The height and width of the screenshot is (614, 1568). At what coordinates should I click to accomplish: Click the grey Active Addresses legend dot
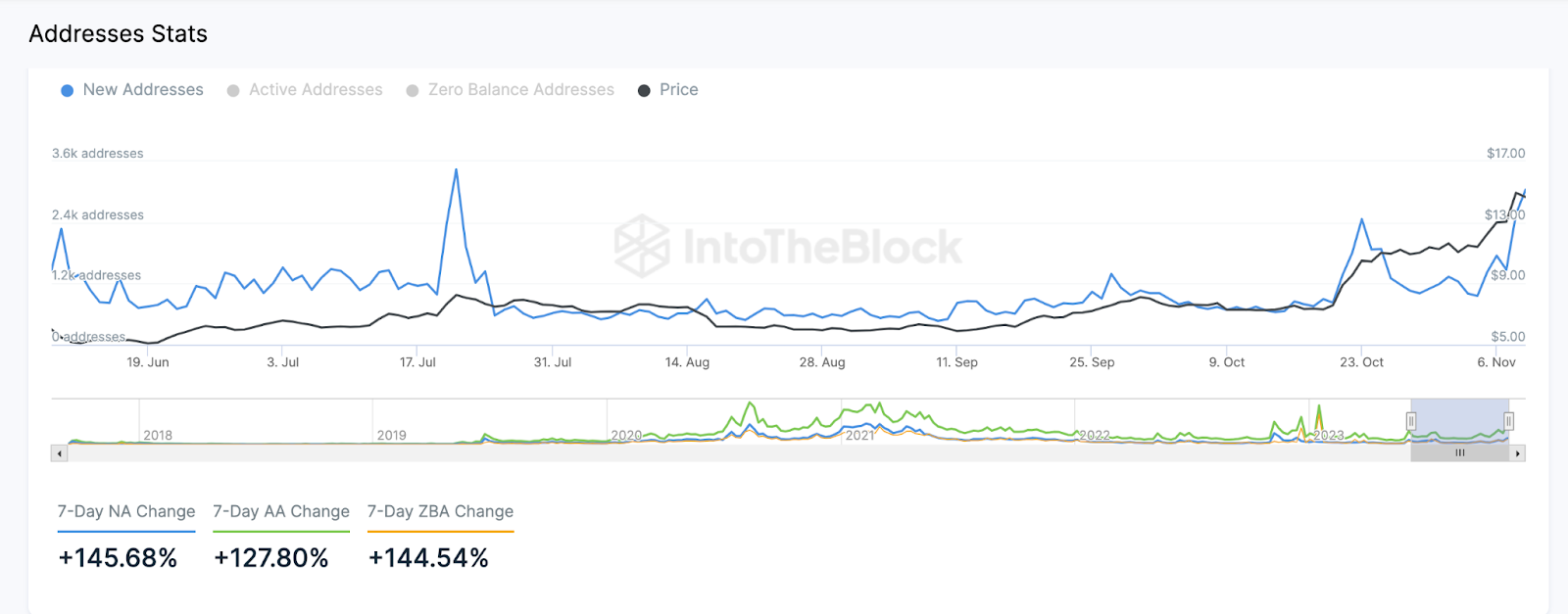(233, 90)
